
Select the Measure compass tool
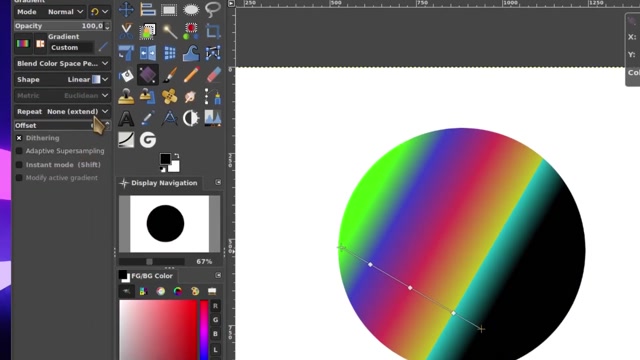point(169,118)
